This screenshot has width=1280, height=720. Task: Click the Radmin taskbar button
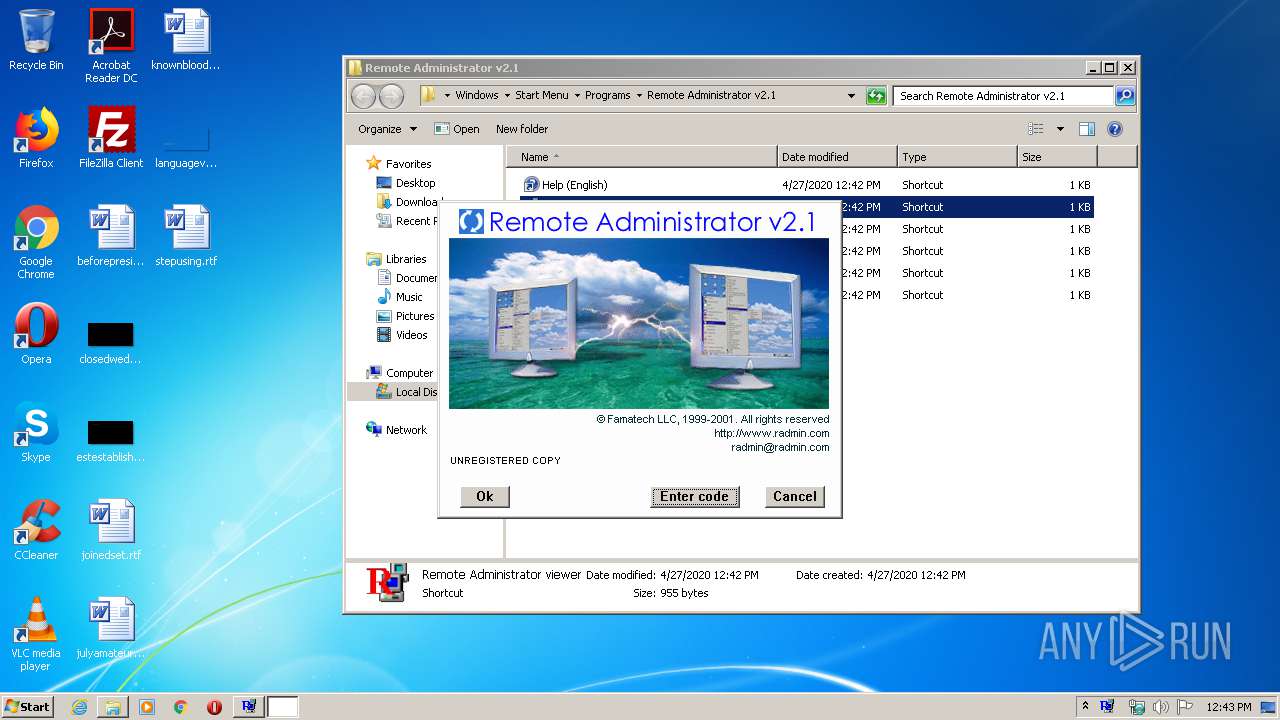click(249, 707)
